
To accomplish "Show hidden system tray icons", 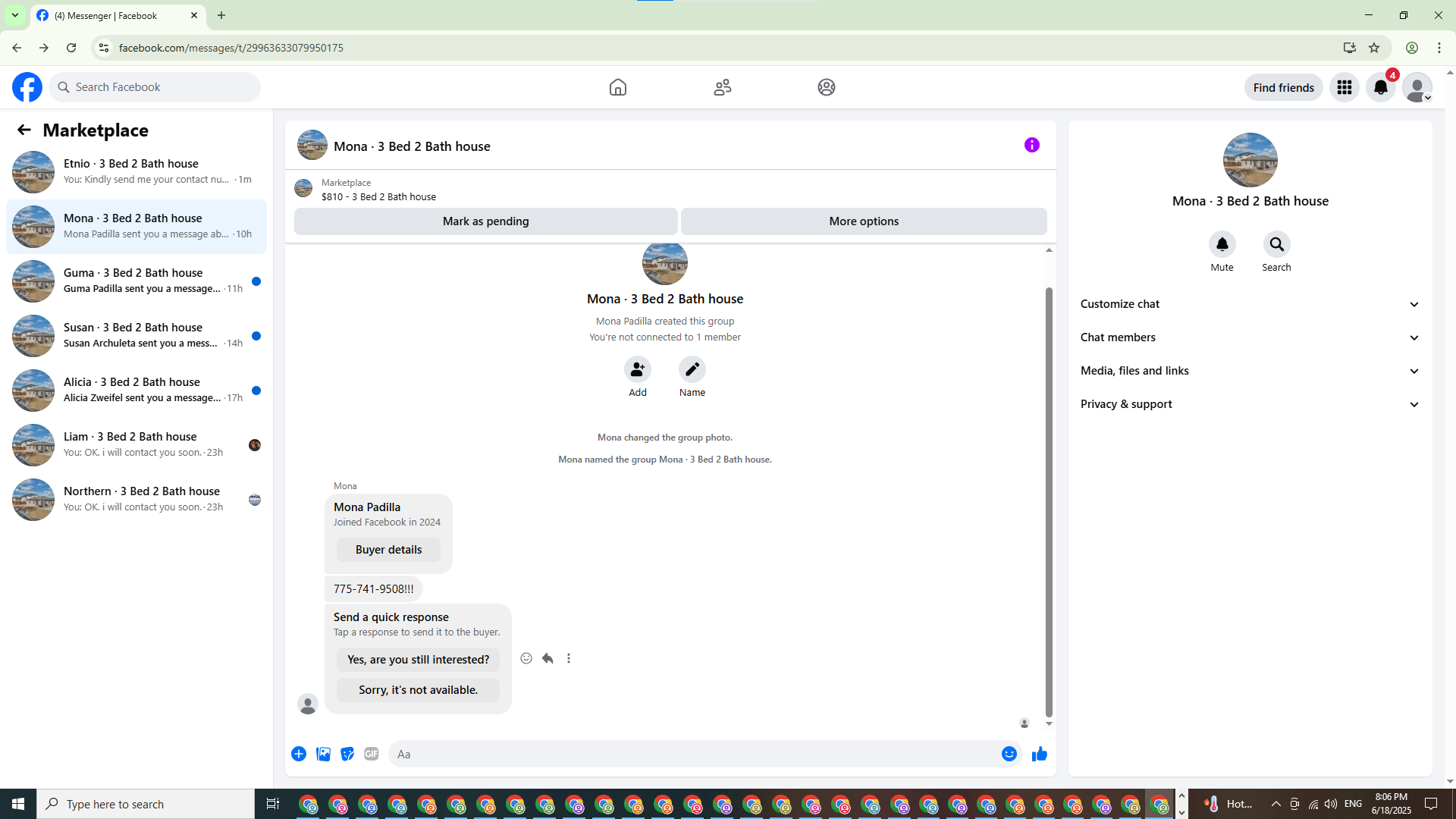I will pos(1276,804).
